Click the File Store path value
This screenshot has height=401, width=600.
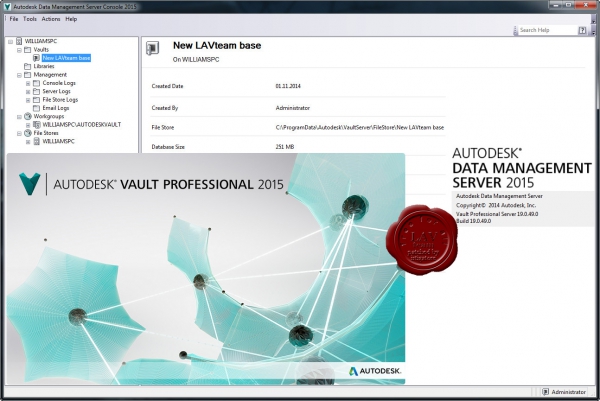click(x=360, y=127)
